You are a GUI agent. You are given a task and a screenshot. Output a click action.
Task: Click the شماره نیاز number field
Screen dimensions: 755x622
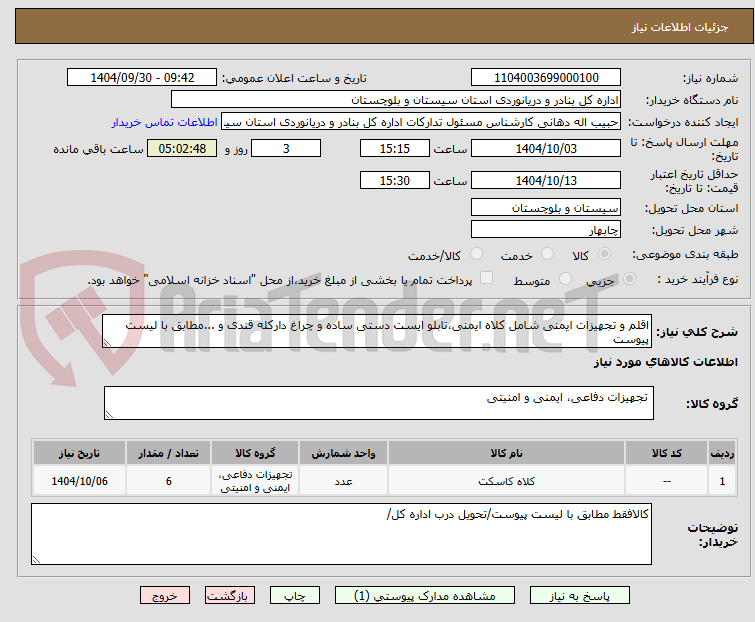(546, 78)
